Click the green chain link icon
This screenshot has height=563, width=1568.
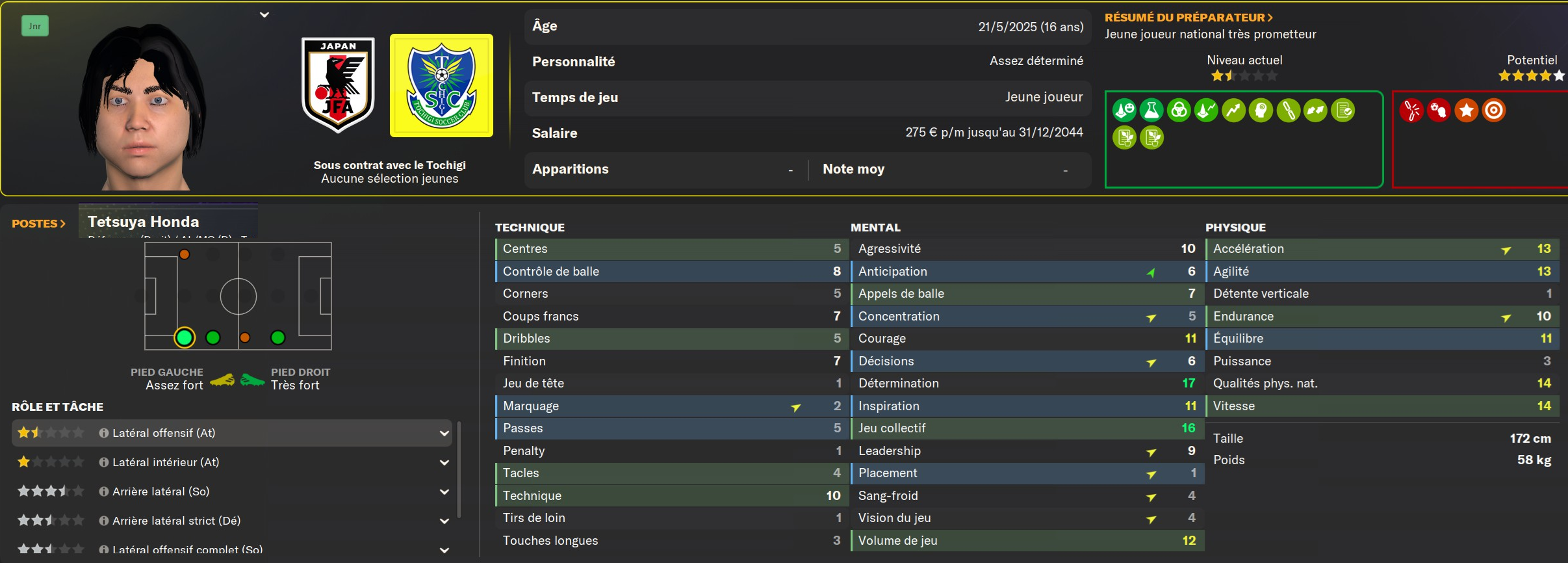point(1288,111)
